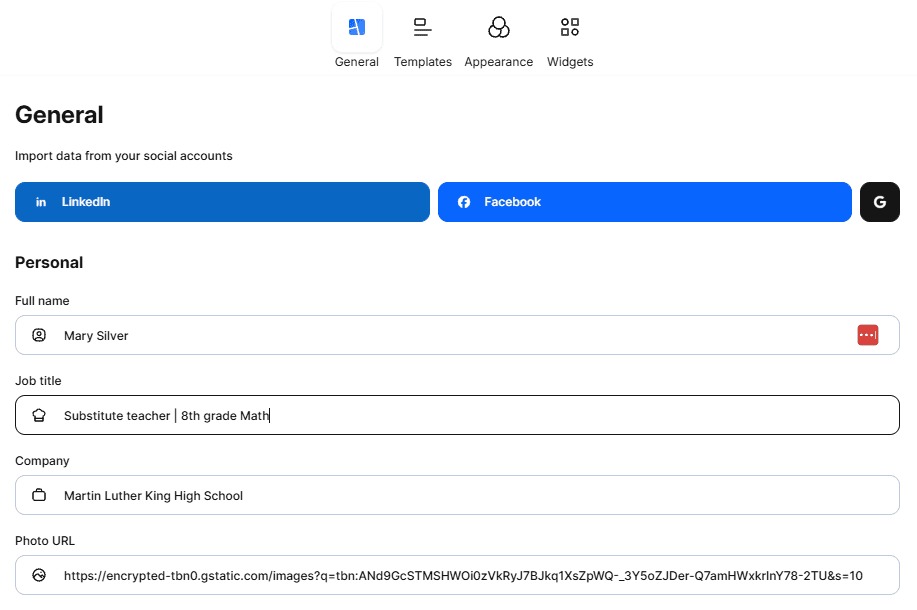
Task: Click the Facebook logo icon
Action: [x=464, y=202]
